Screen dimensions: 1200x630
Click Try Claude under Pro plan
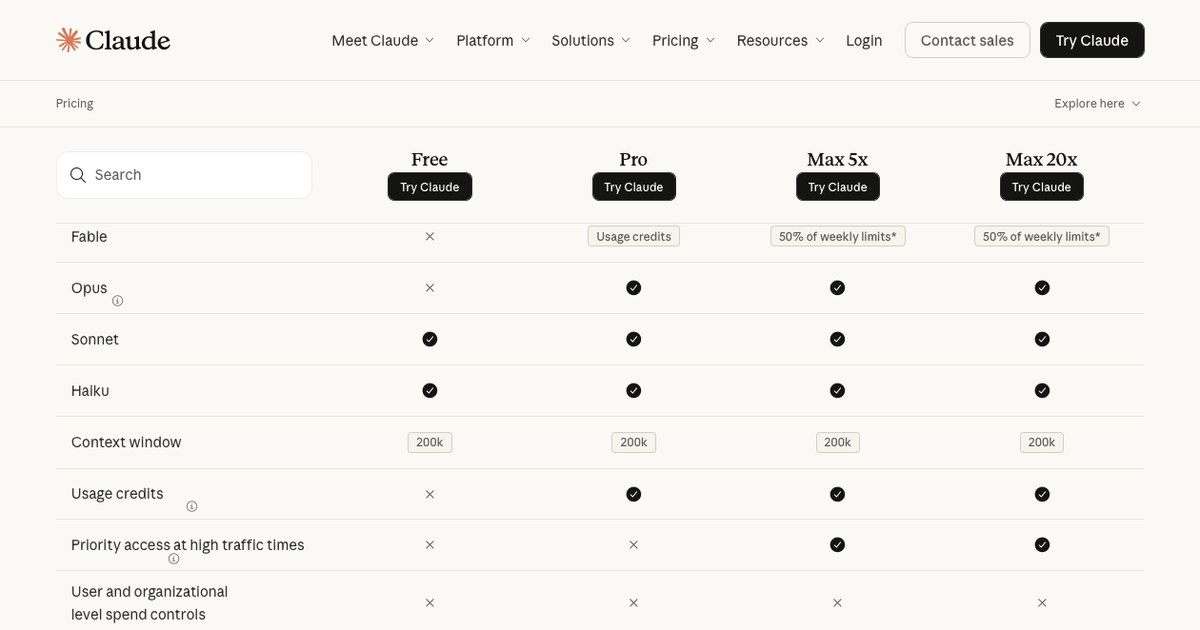(x=634, y=187)
